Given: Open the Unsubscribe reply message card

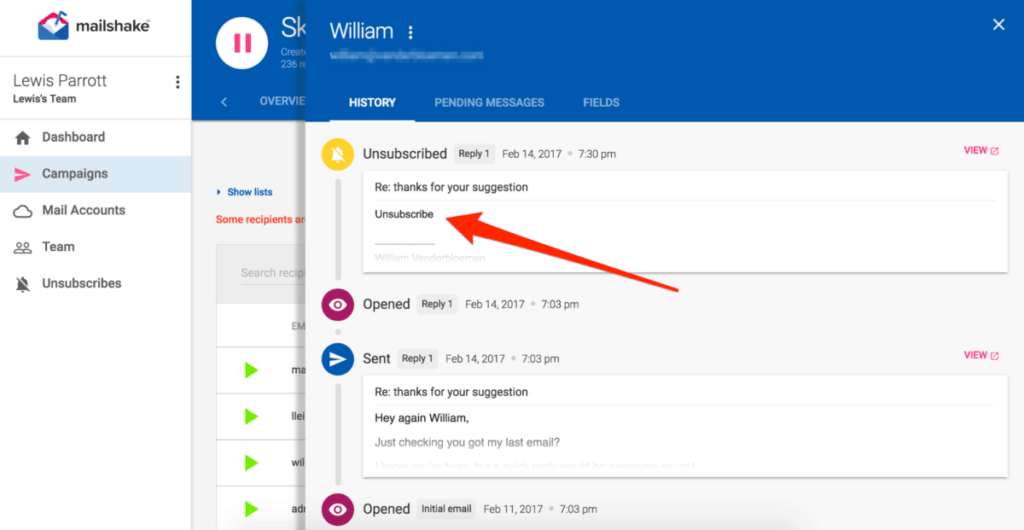Looking at the screenshot, I should coord(685,222).
